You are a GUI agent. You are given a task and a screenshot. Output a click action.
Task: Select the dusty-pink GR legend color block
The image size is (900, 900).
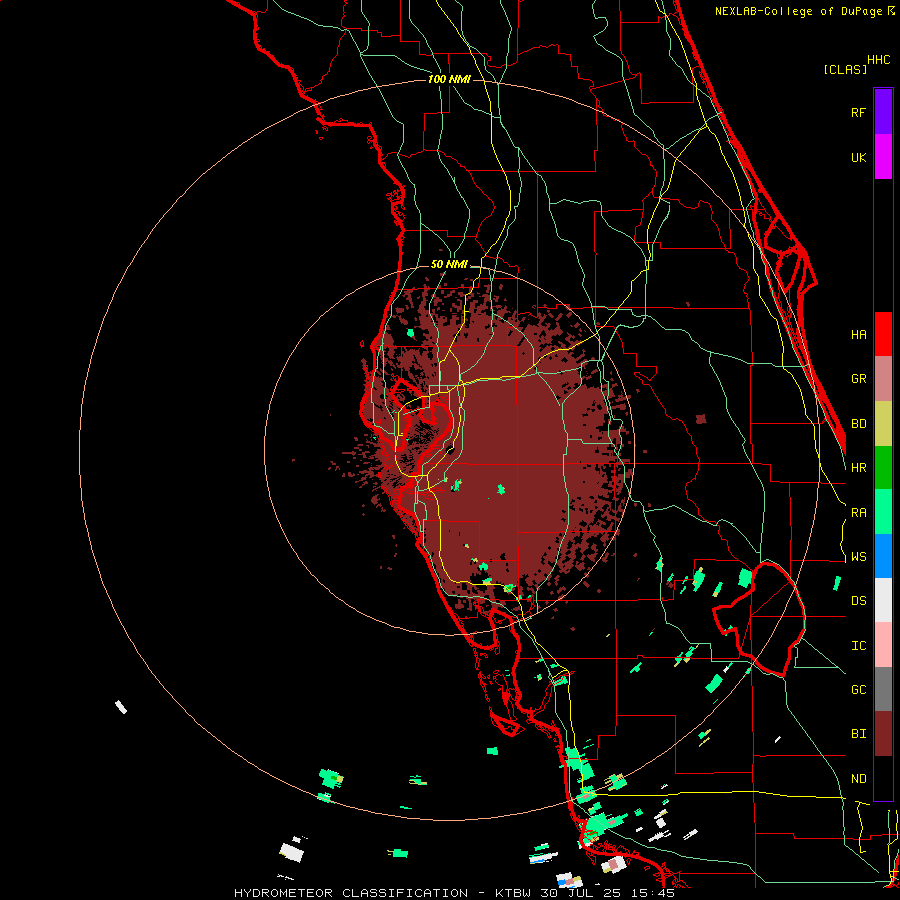883,379
